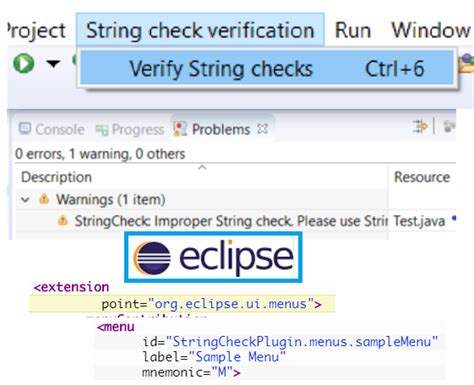474x385 pixels.
Task: Open the Run menu
Action: tap(353, 30)
